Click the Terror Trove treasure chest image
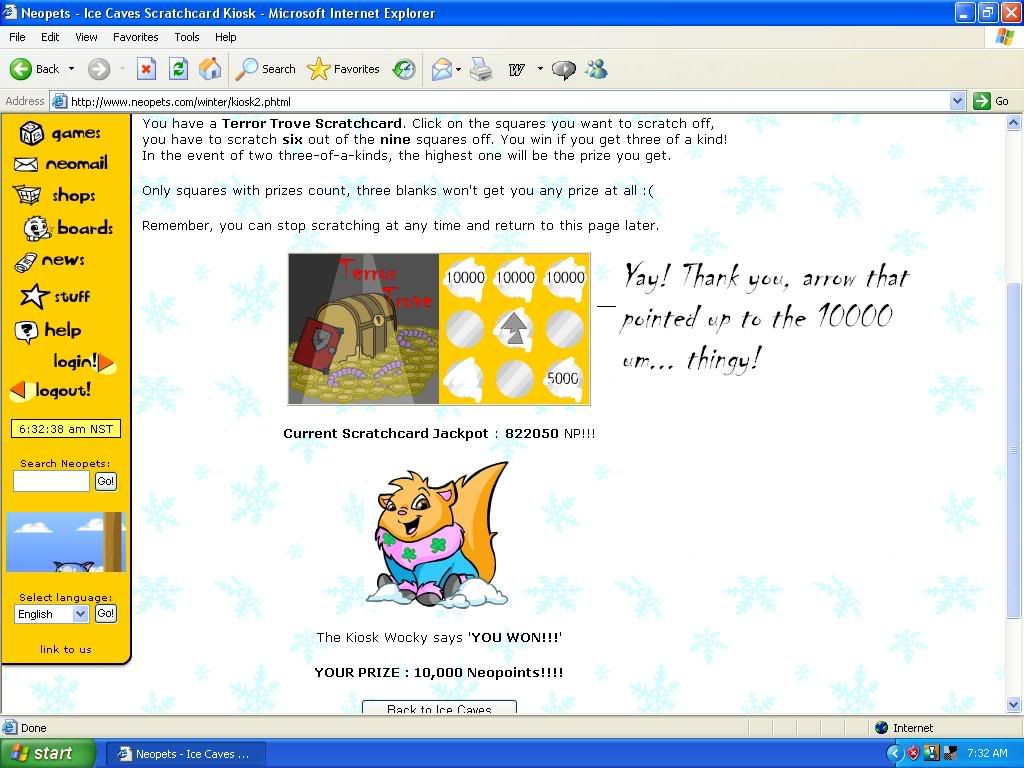 364,329
